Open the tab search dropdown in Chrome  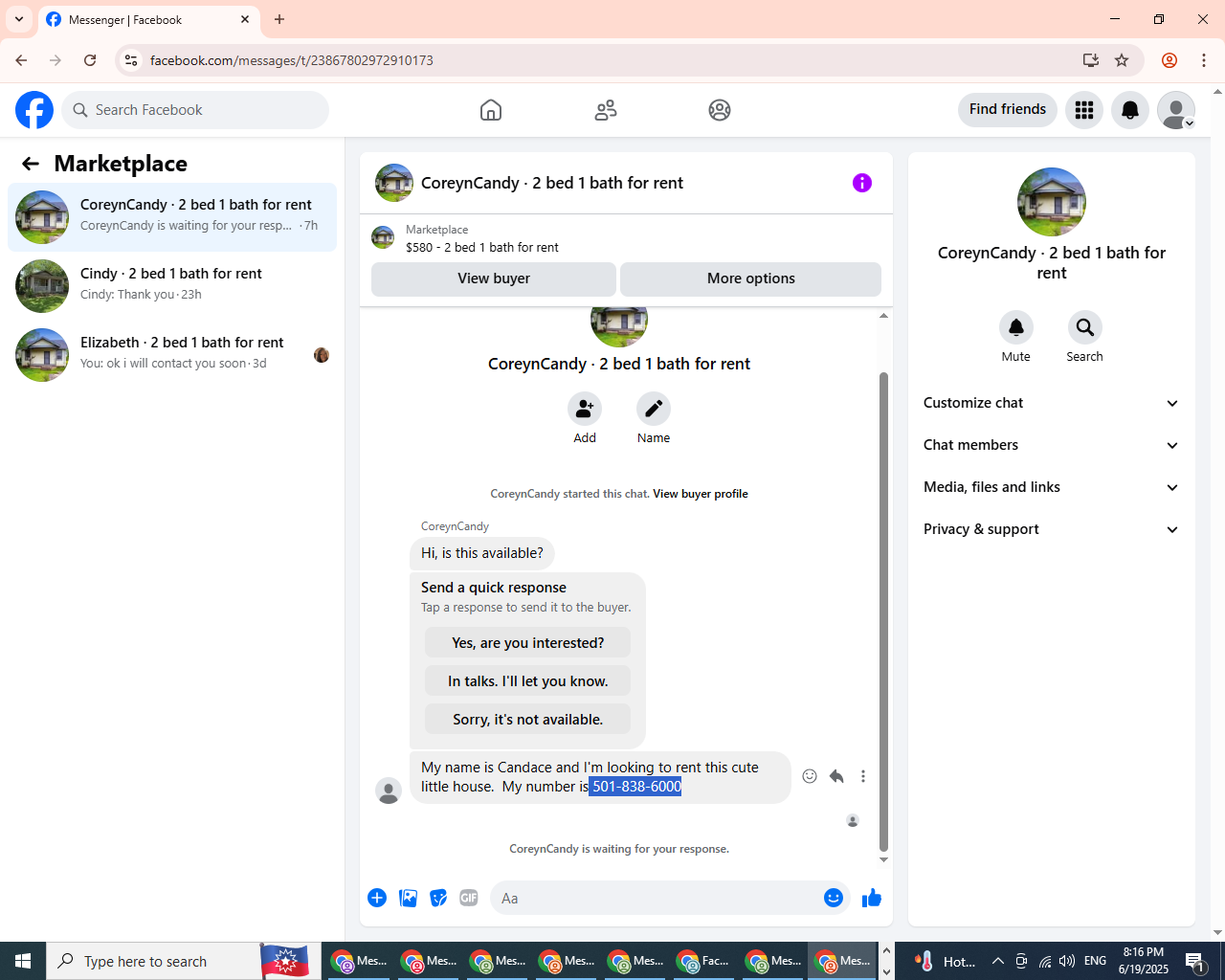pyautogui.click(x=19, y=19)
